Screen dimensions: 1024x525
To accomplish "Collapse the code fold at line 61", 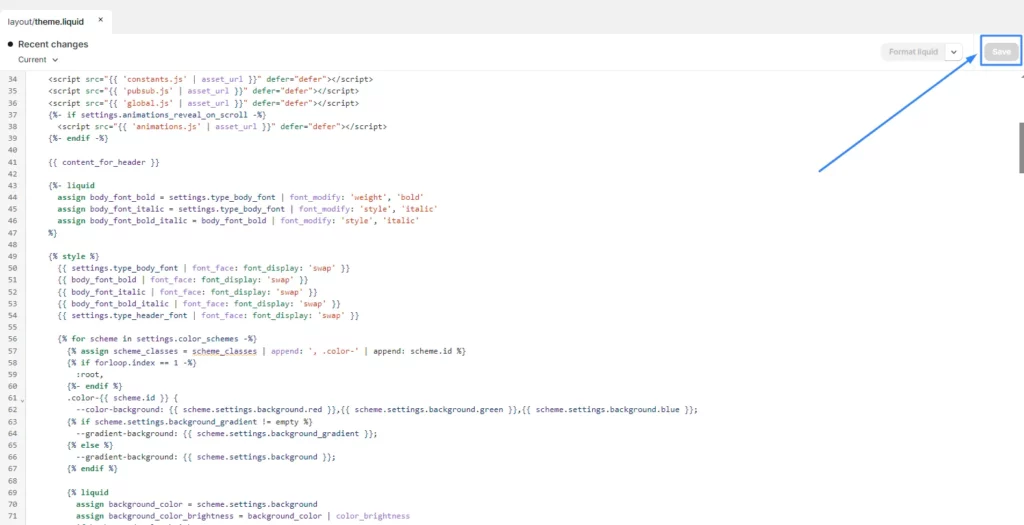I will 22,400.
